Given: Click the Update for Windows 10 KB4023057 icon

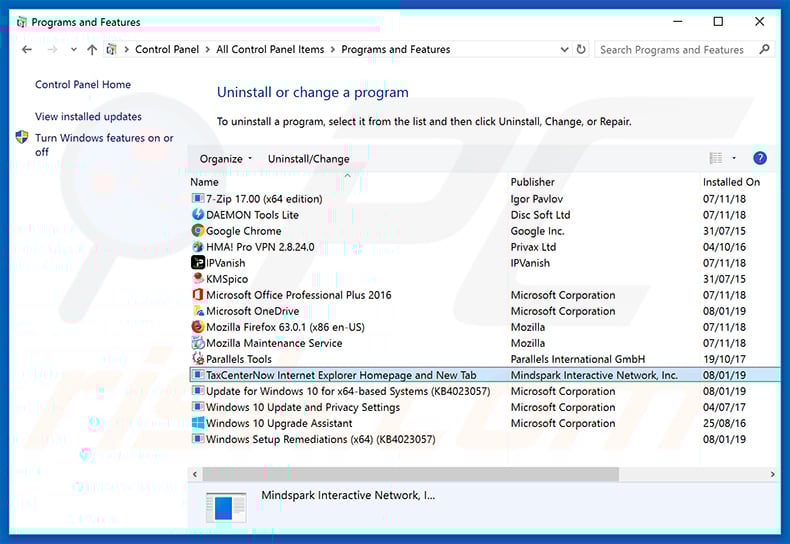Looking at the screenshot, I should click(198, 391).
